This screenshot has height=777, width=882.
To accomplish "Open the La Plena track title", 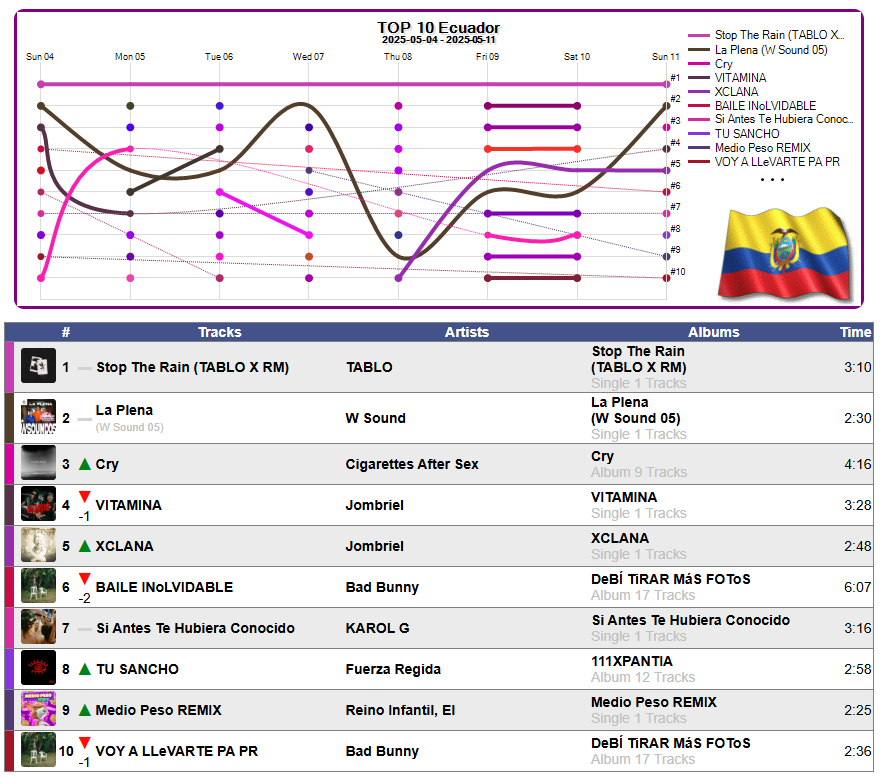I will click(124, 410).
